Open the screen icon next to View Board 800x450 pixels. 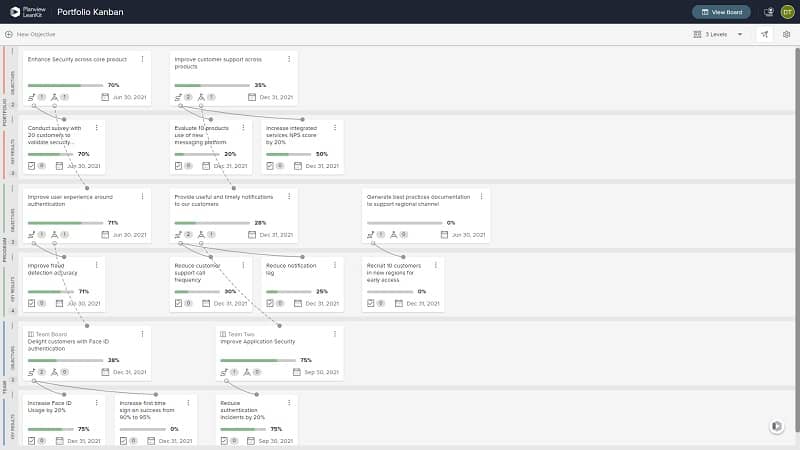click(x=768, y=12)
